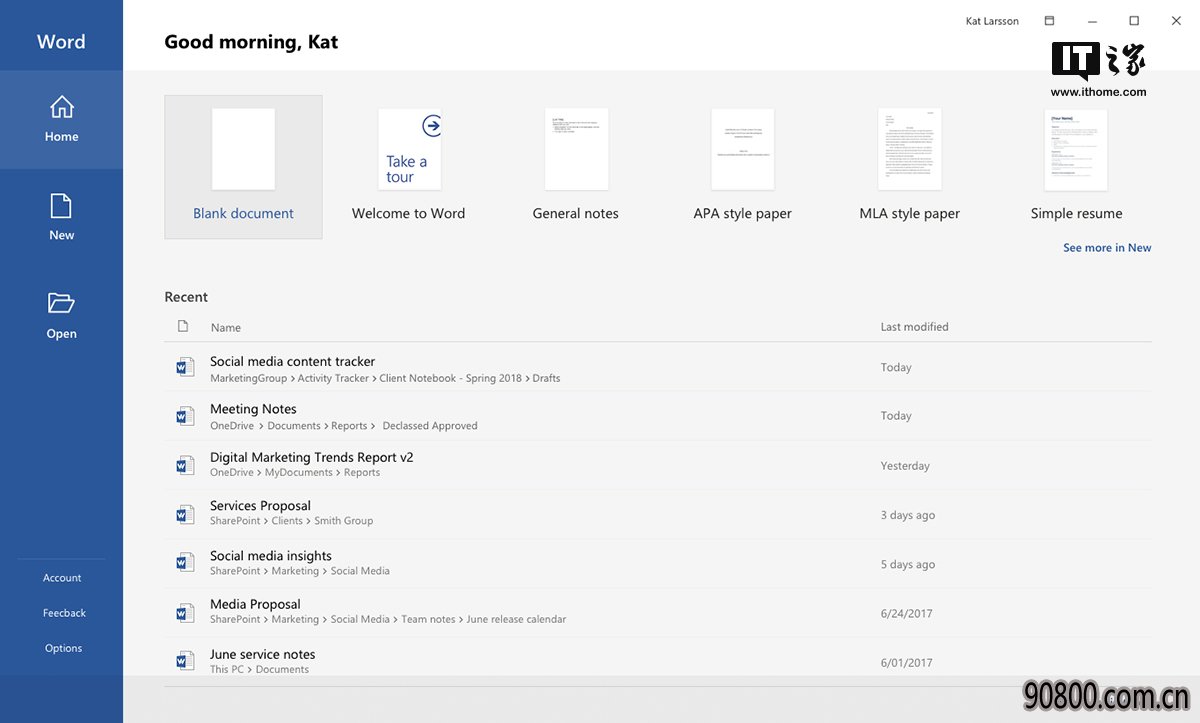Screen dimensions: 1200x723
Task: Open Feedback in the sidebar
Action: click(x=64, y=613)
